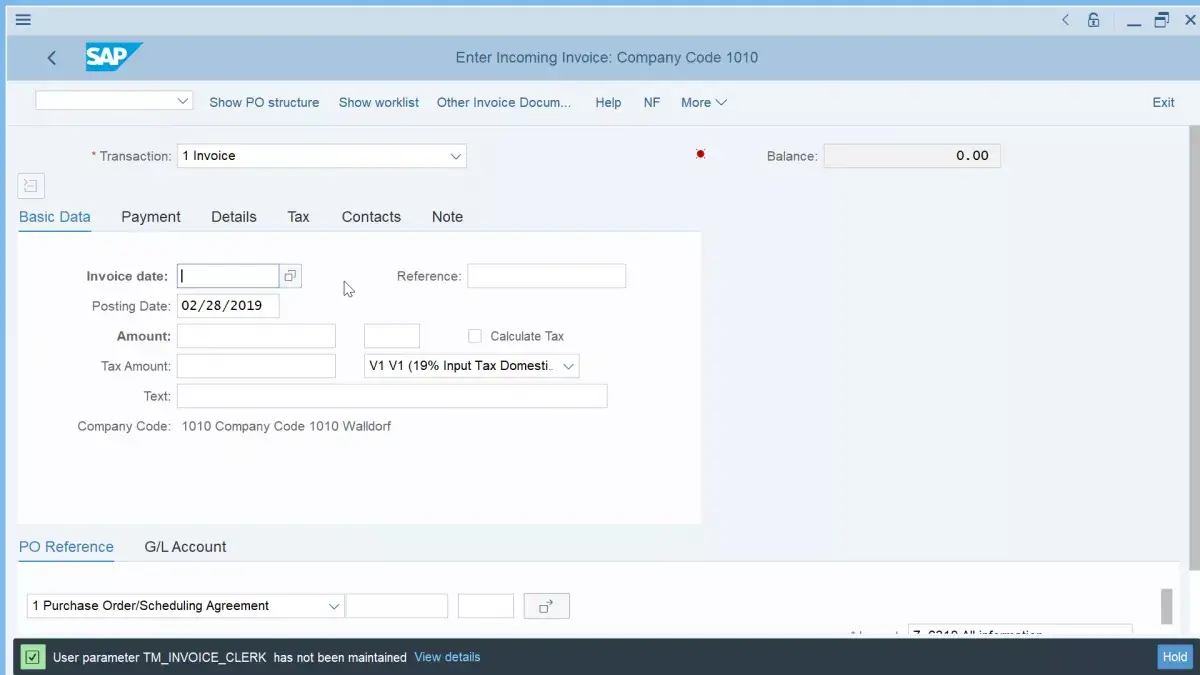
Task: Click the icon button next to purchase order fields
Action: 547,606
